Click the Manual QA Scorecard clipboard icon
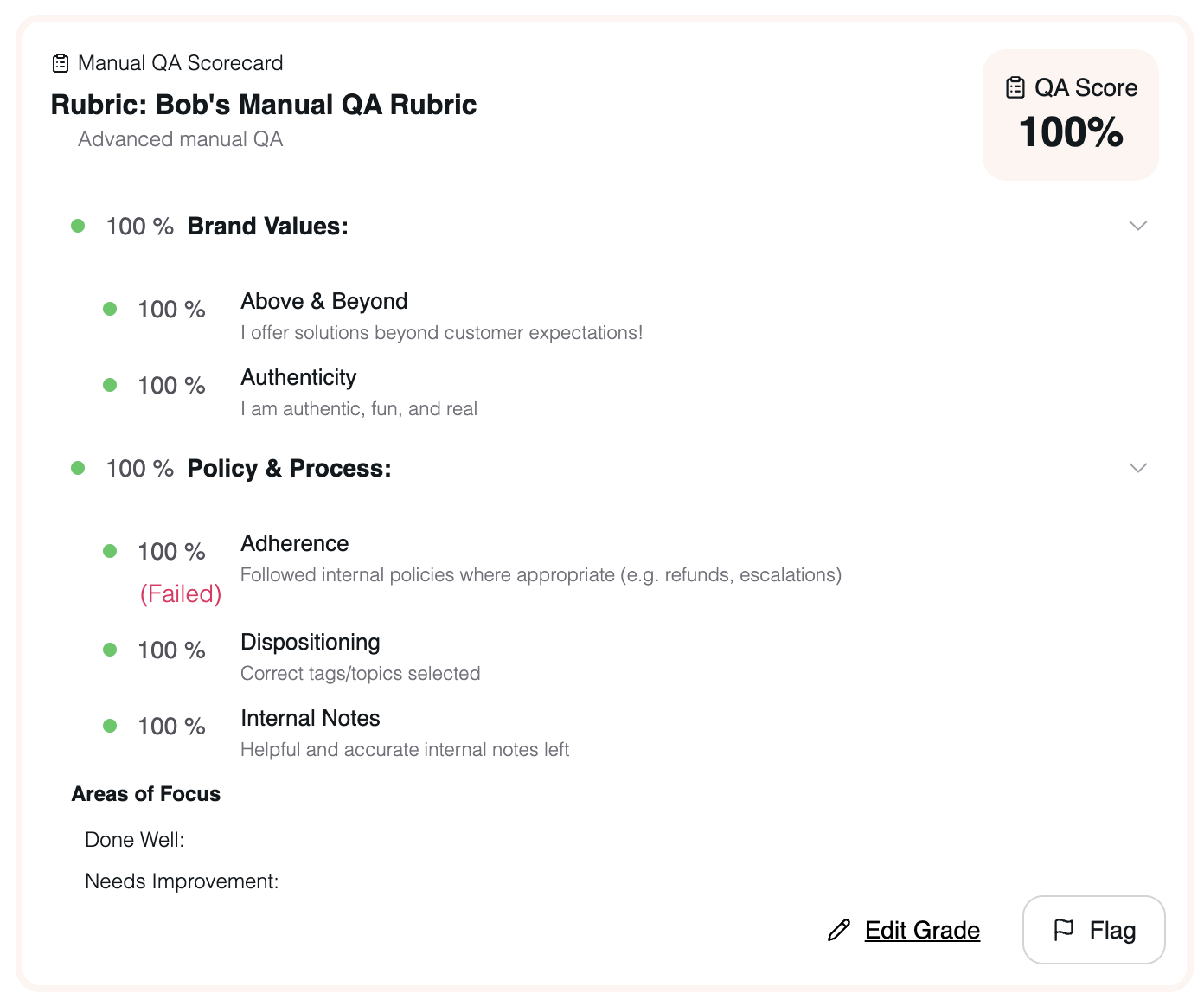The image size is (1204, 993). coord(61,63)
